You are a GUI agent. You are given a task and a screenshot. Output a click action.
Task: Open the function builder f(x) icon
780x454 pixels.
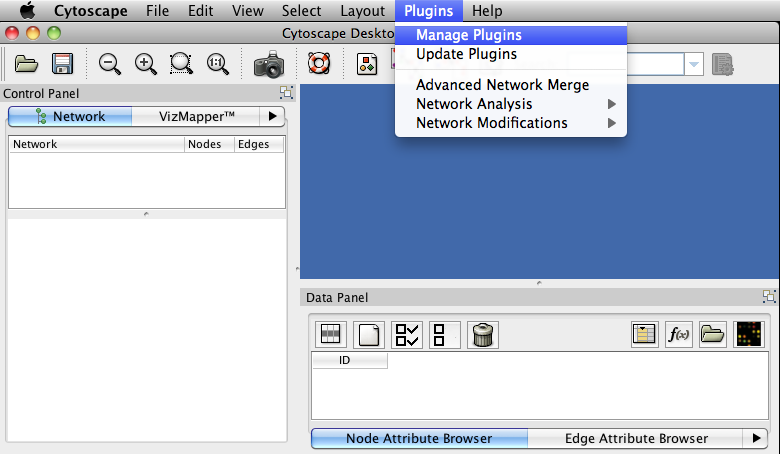[x=678, y=335]
